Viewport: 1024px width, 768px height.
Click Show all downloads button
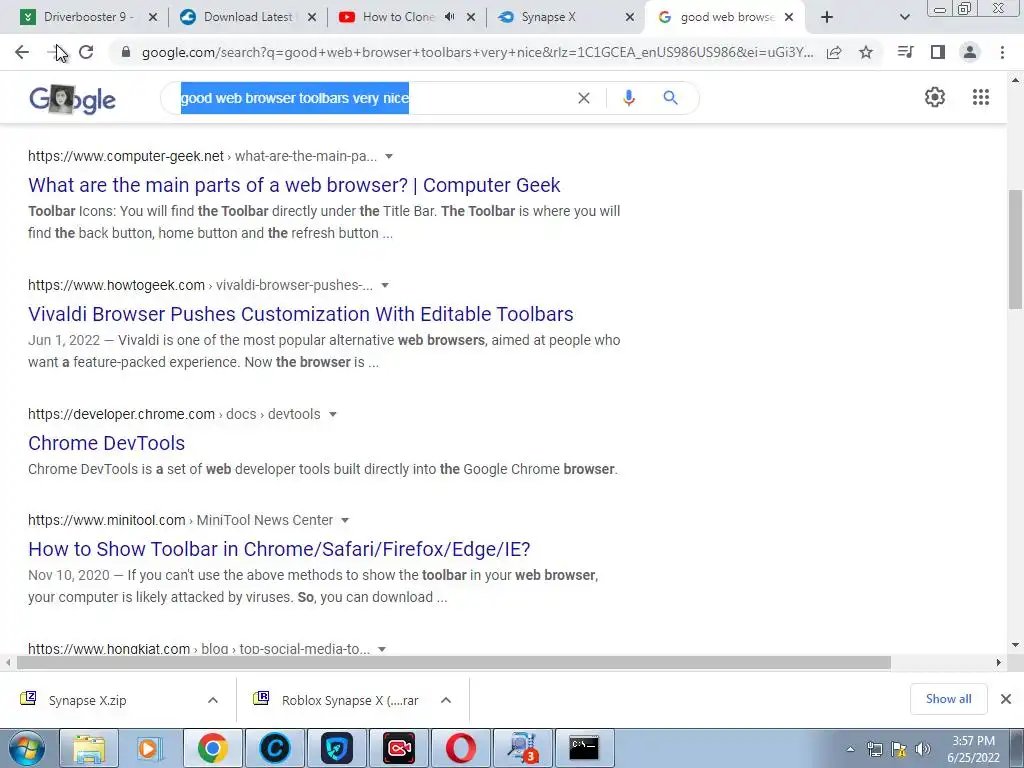tap(948, 699)
